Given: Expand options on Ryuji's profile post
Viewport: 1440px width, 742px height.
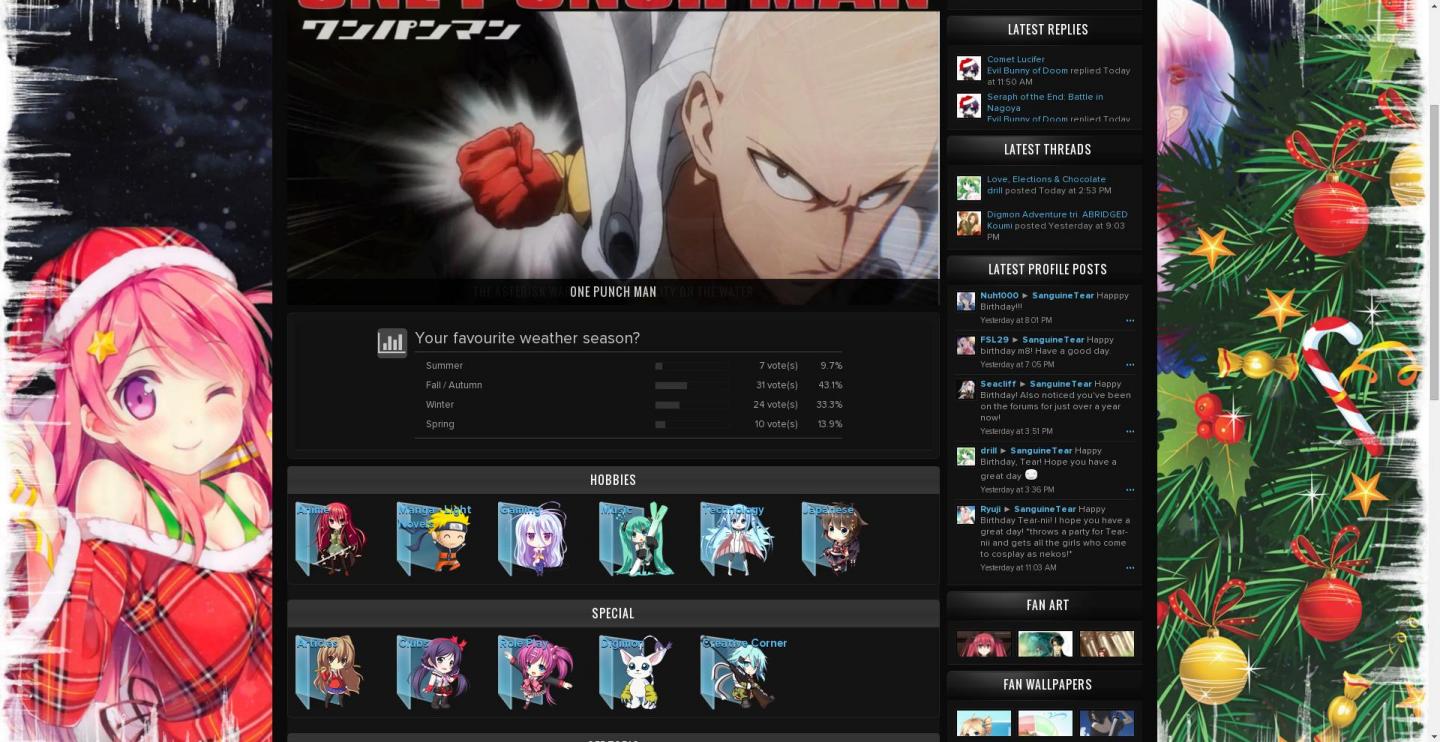Looking at the screenshot, I should point(1130,567).
